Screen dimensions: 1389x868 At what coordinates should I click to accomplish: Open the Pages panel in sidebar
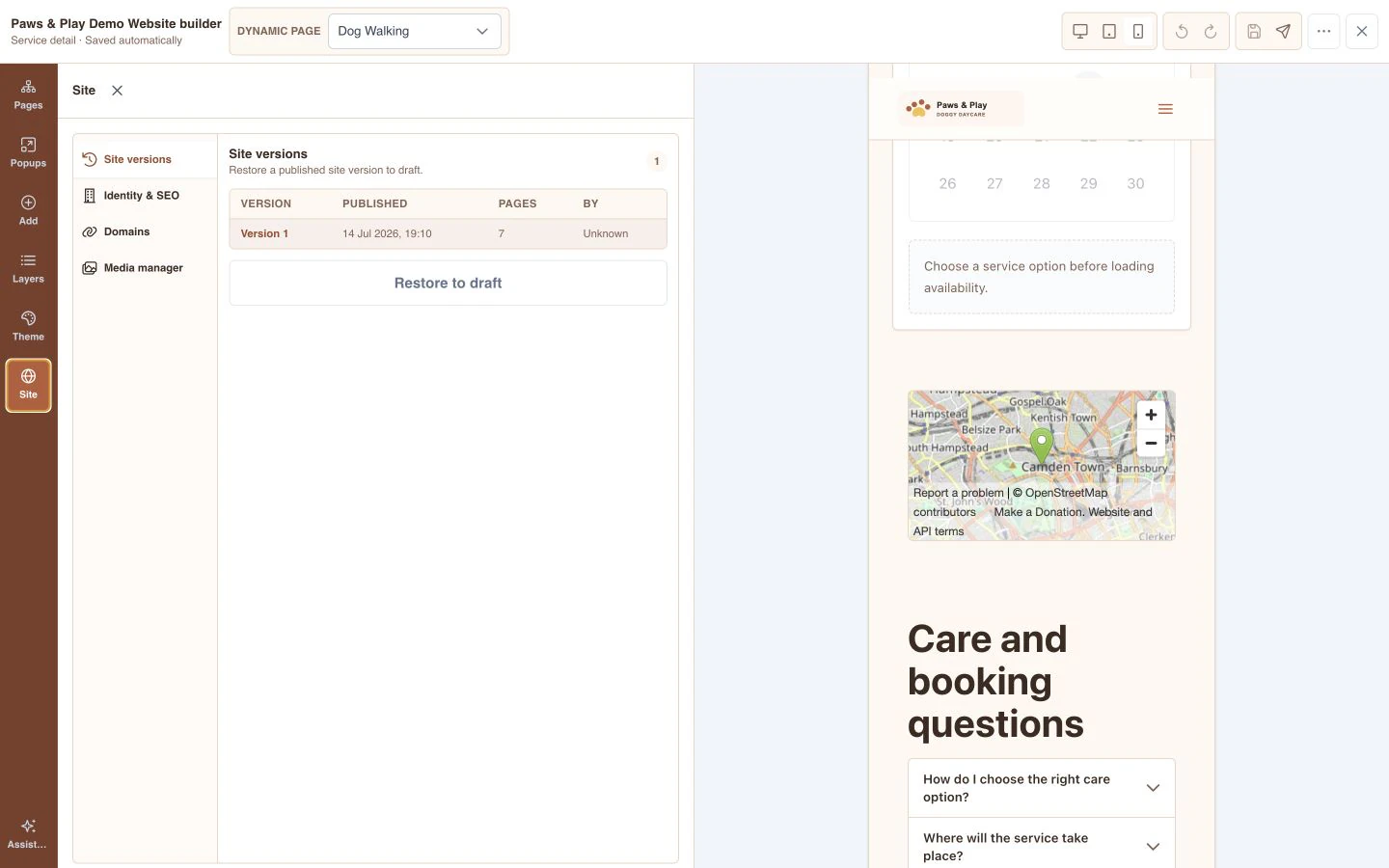(28, 95)
